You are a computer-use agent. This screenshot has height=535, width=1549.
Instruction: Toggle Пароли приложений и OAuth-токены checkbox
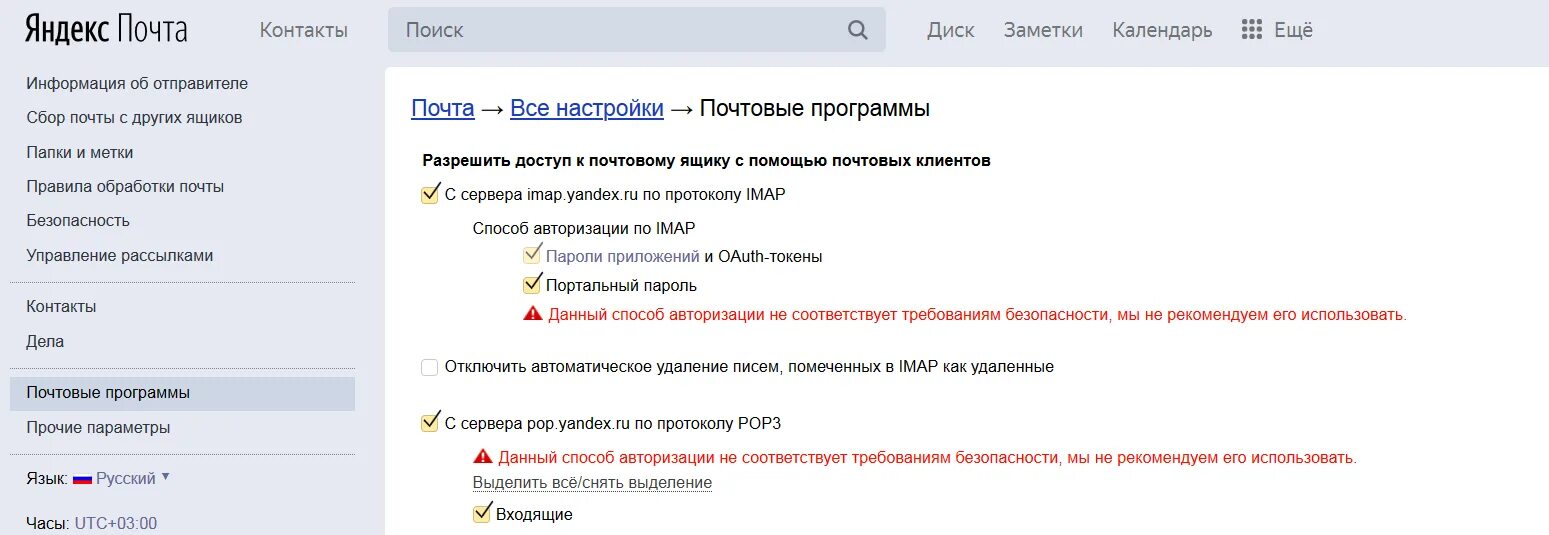(532, 255)
